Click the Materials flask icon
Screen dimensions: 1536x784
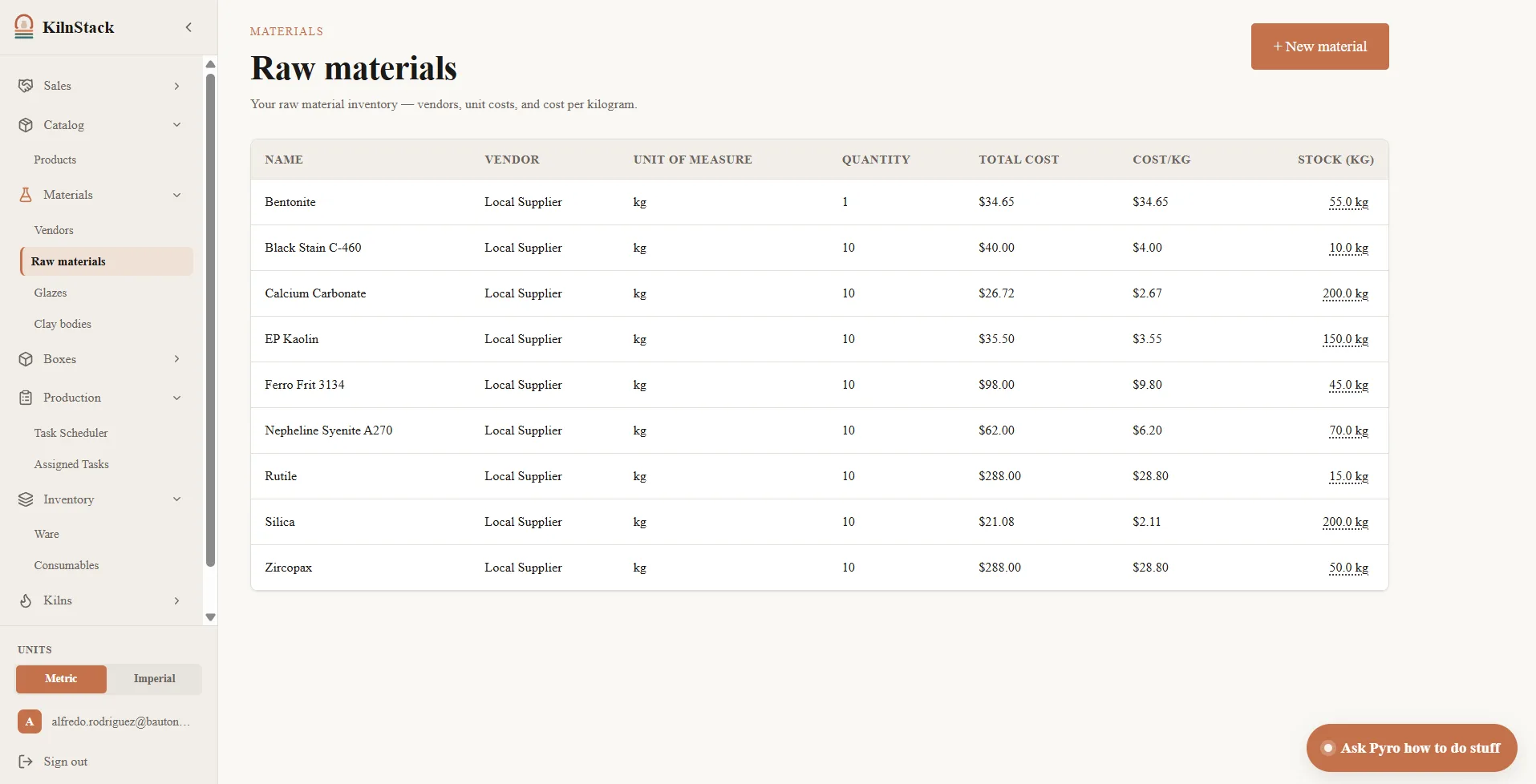click(x=26, y=195)
